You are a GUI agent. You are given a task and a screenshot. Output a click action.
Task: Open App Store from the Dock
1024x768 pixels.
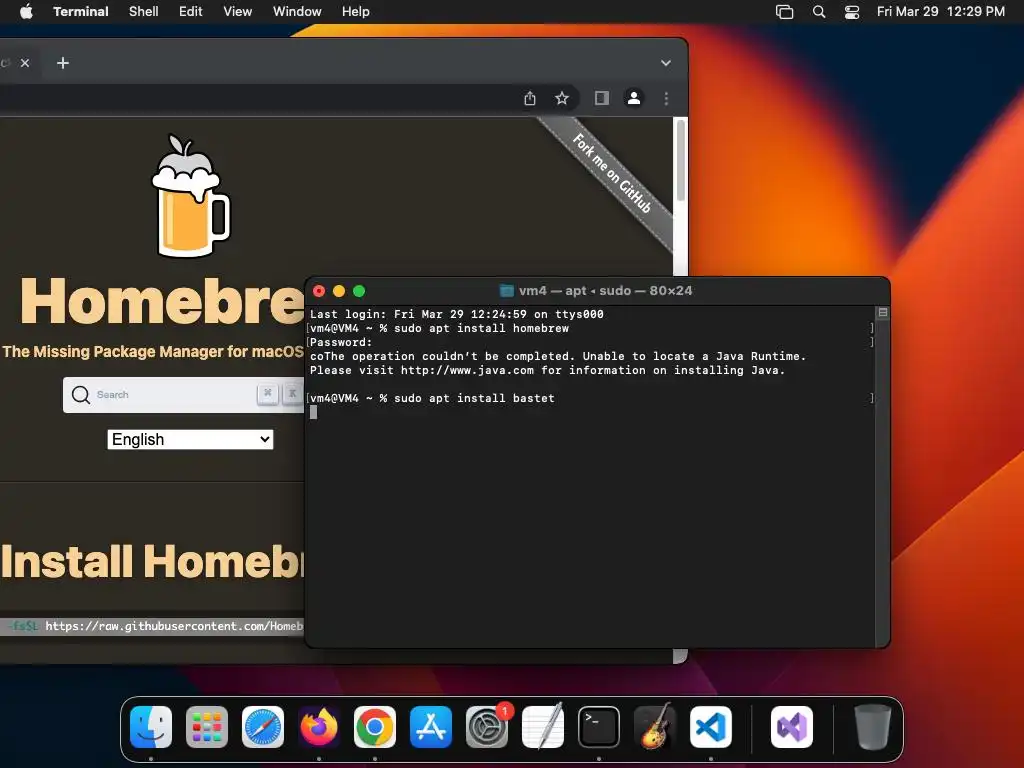pos(431,727)
